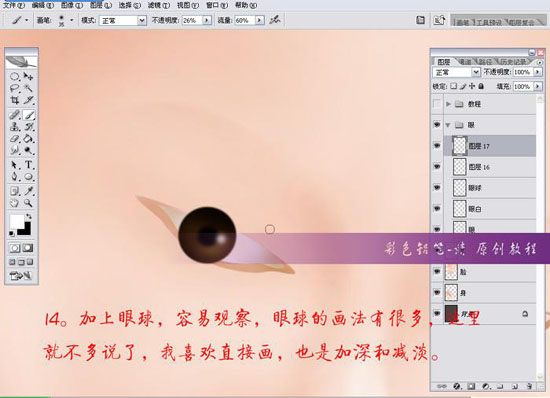Switch to the 历史记录 tab
The image size is (550, 398).
coord(513,62)
